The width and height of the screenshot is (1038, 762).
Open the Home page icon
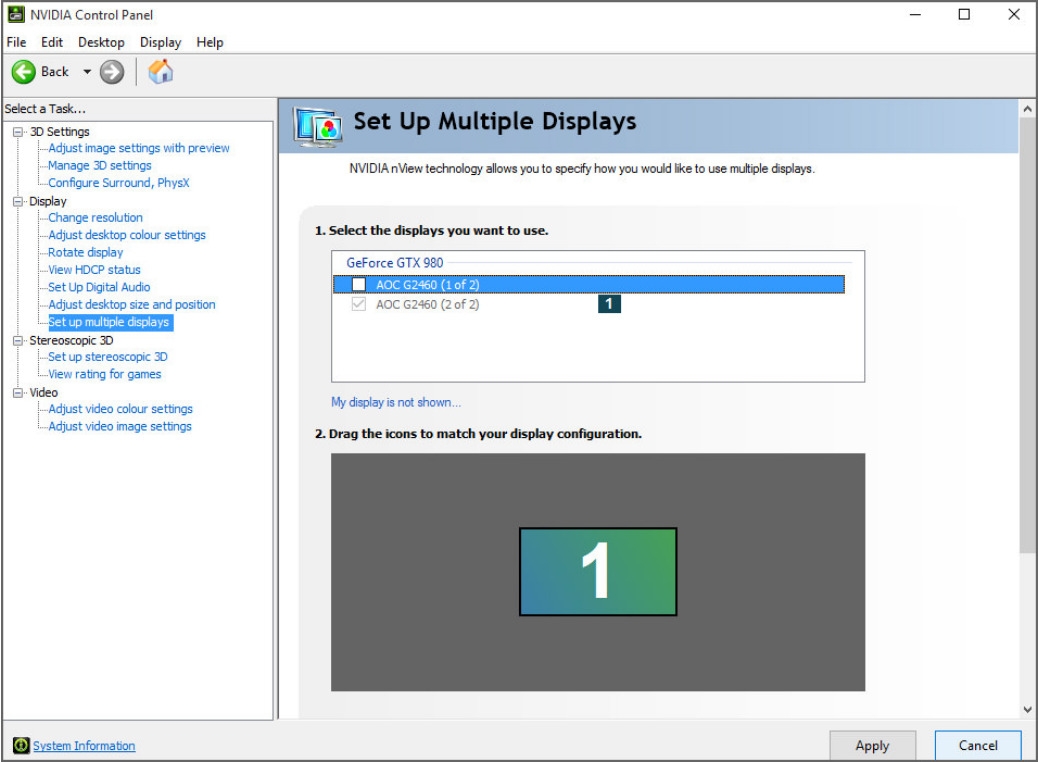[x=160, y=71]
